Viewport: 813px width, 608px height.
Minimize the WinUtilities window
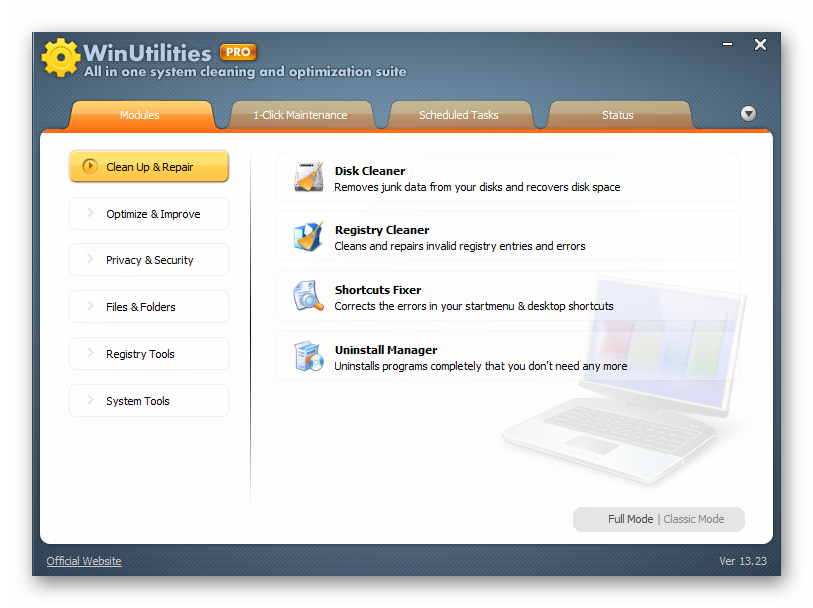(x=727, y=45)
